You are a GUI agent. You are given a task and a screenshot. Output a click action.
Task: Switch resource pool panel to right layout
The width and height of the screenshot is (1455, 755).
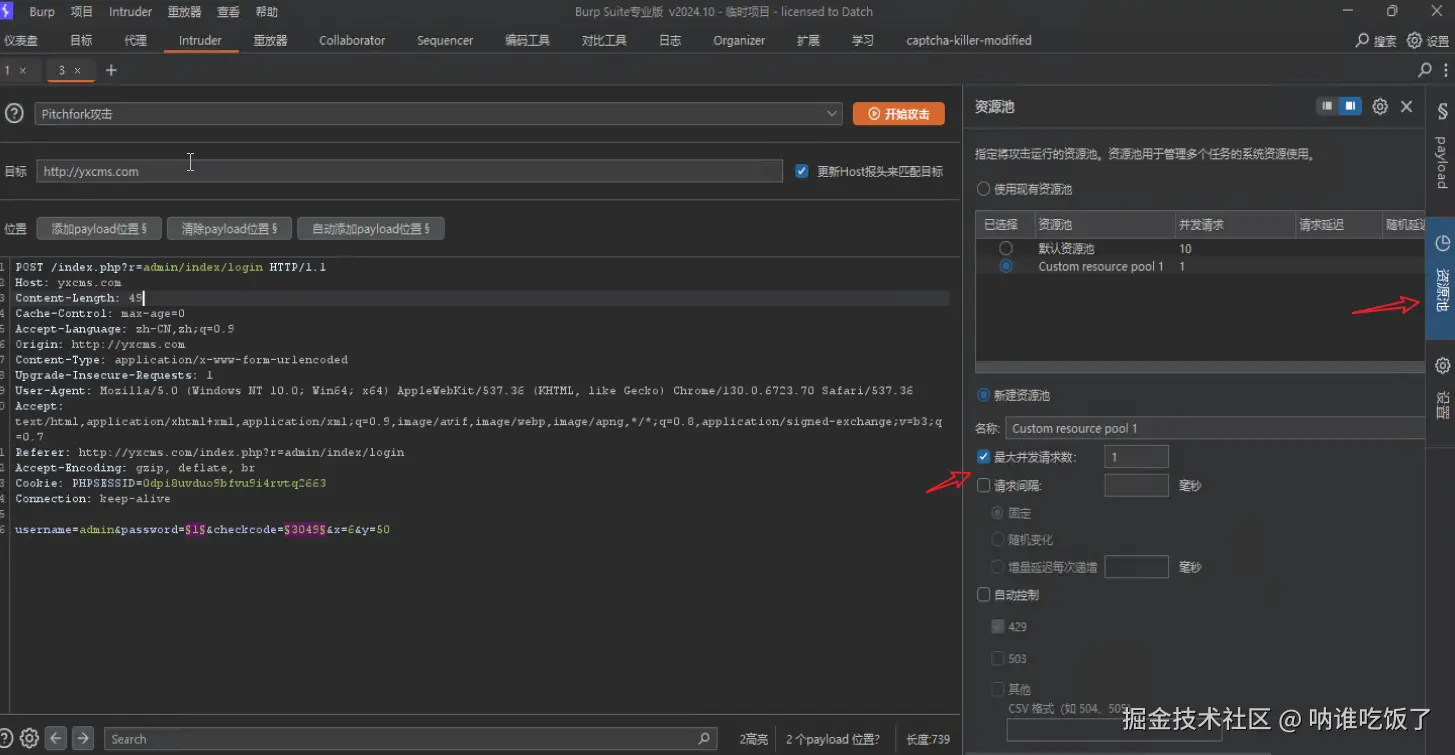pyautogui.click(x=1350, y=106)
